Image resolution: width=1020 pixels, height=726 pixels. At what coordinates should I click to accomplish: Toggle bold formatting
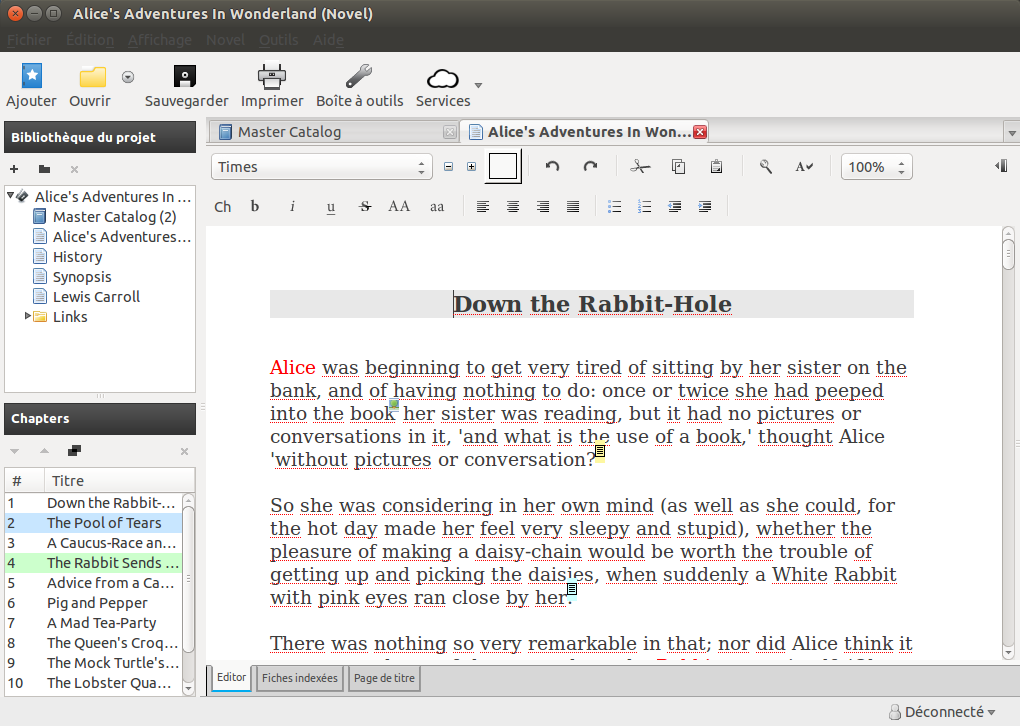[x=255, y=206]
